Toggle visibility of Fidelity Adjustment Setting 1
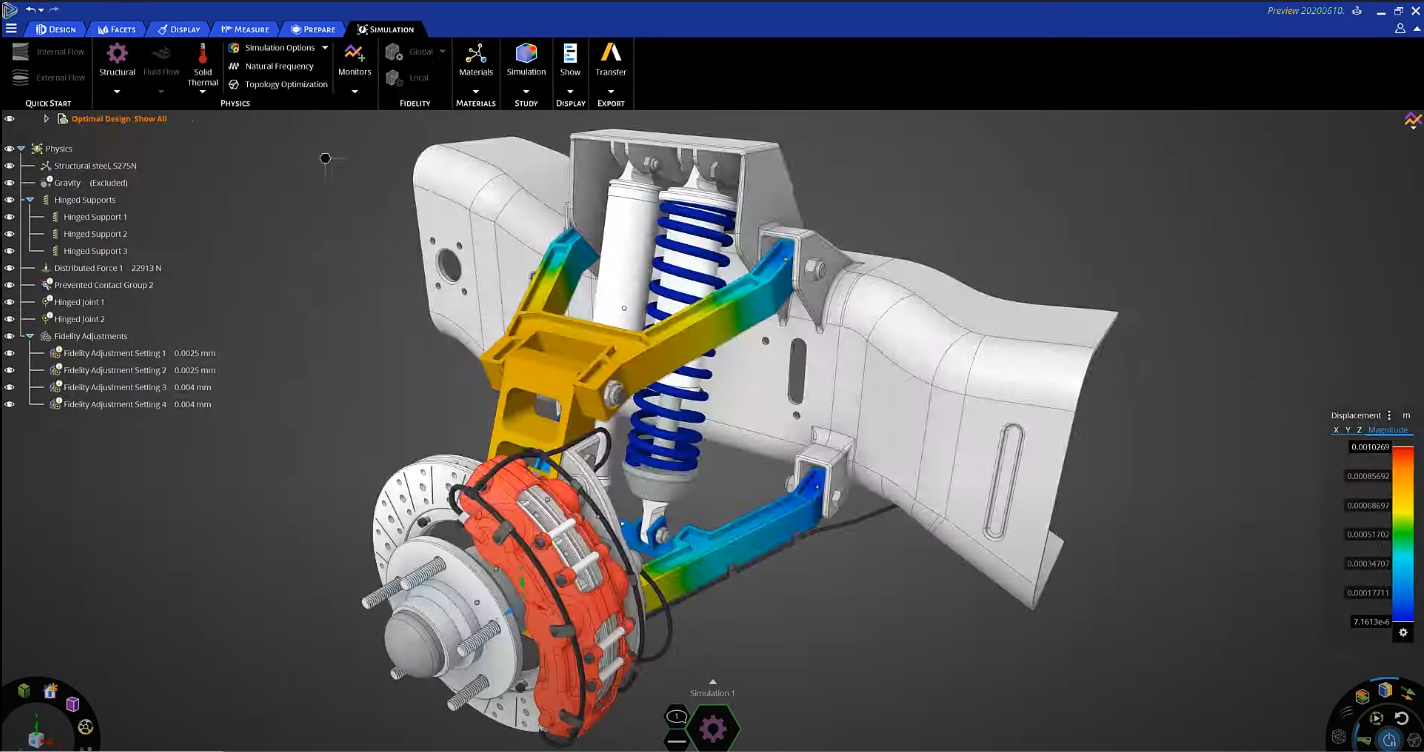Screen dimensions: 1424x752 coord(9,353)
